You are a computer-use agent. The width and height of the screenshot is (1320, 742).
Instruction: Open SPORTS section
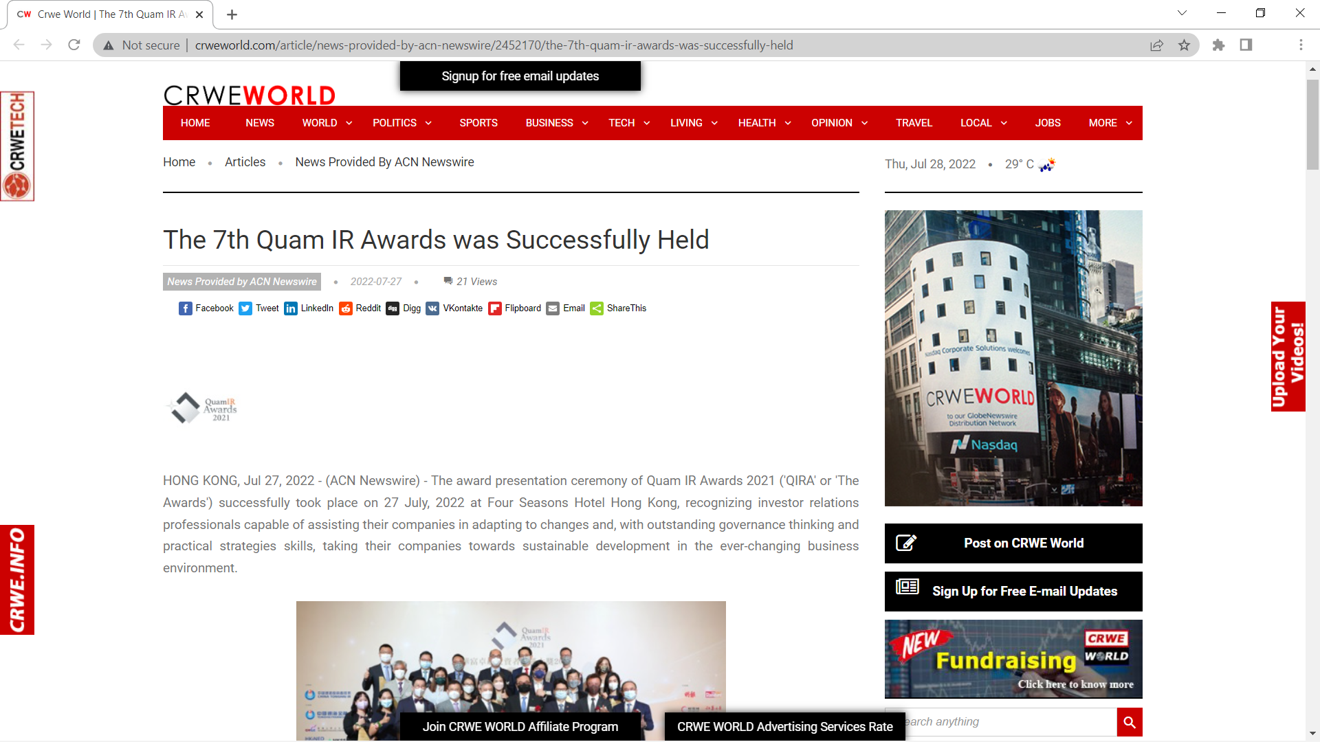(x=478, y=123)
